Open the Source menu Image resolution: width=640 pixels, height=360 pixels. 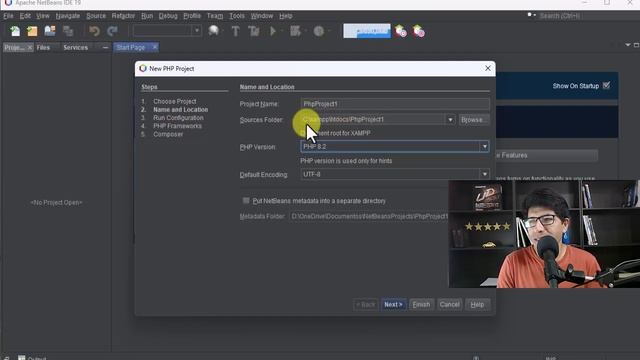pos(96,16)
